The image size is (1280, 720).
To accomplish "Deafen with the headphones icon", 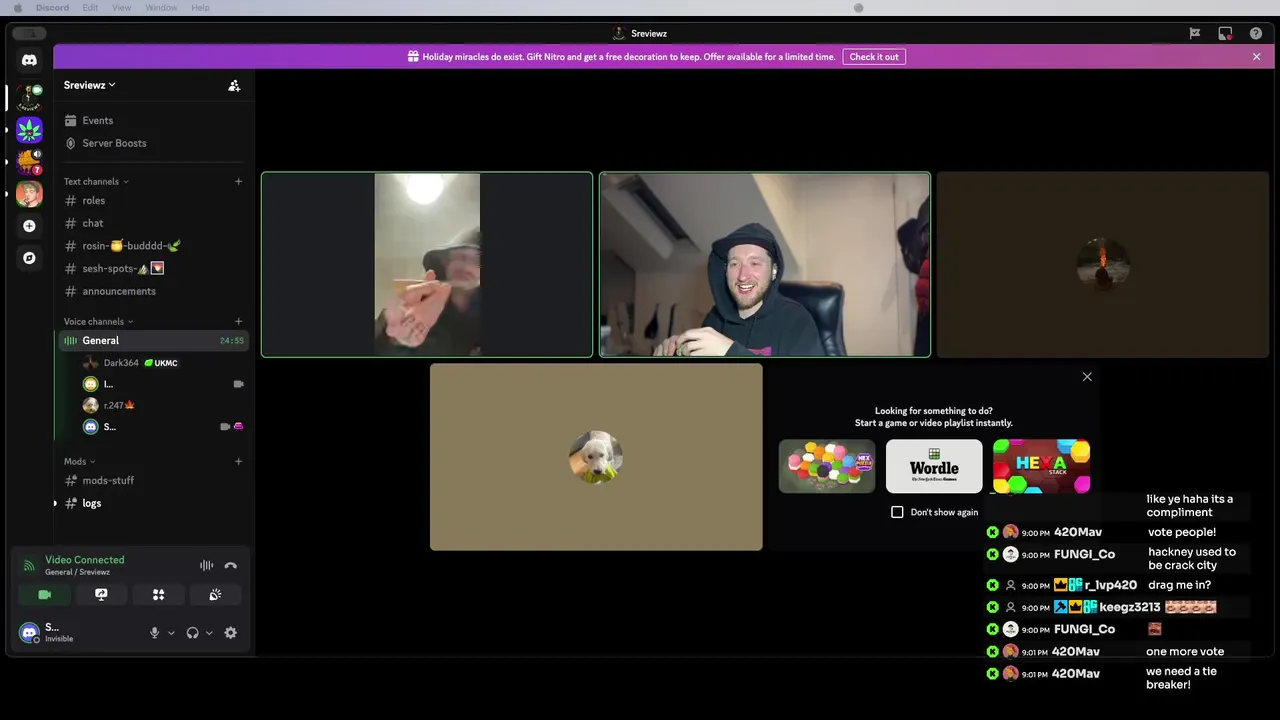I will 192,633.
